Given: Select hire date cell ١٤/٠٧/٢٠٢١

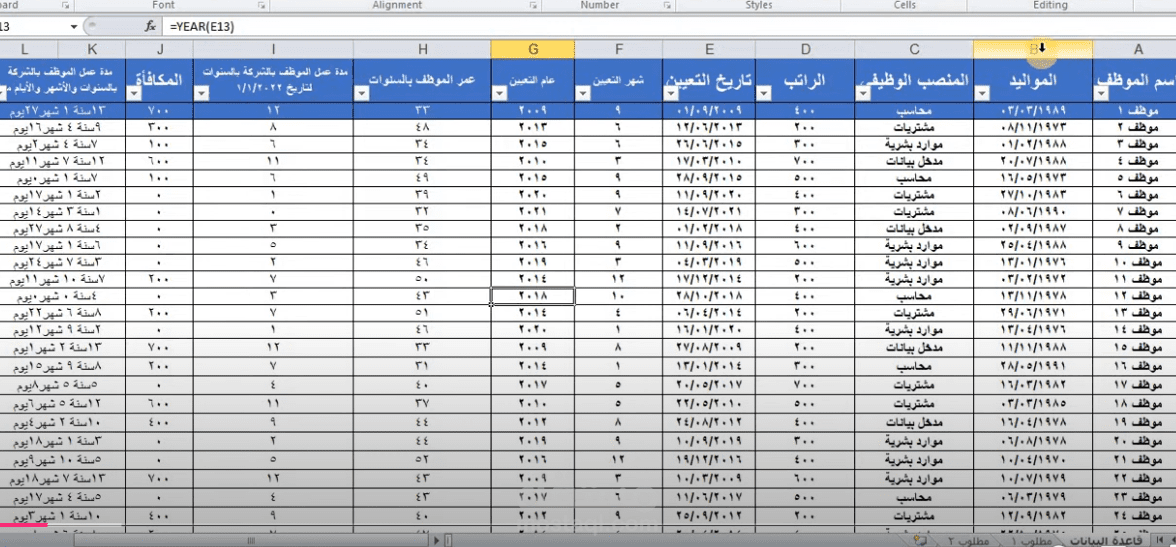Looking at the screenshot, I should point(709,211).
